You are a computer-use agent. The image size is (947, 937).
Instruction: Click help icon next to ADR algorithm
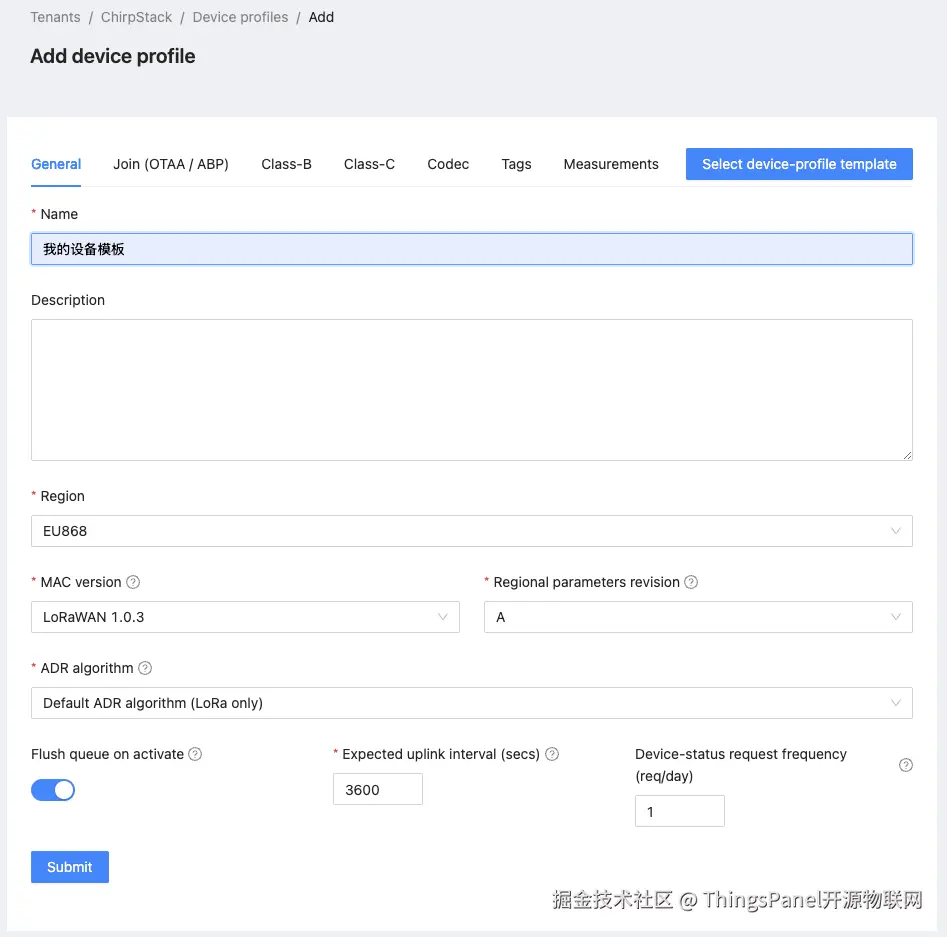pos(145,668)
